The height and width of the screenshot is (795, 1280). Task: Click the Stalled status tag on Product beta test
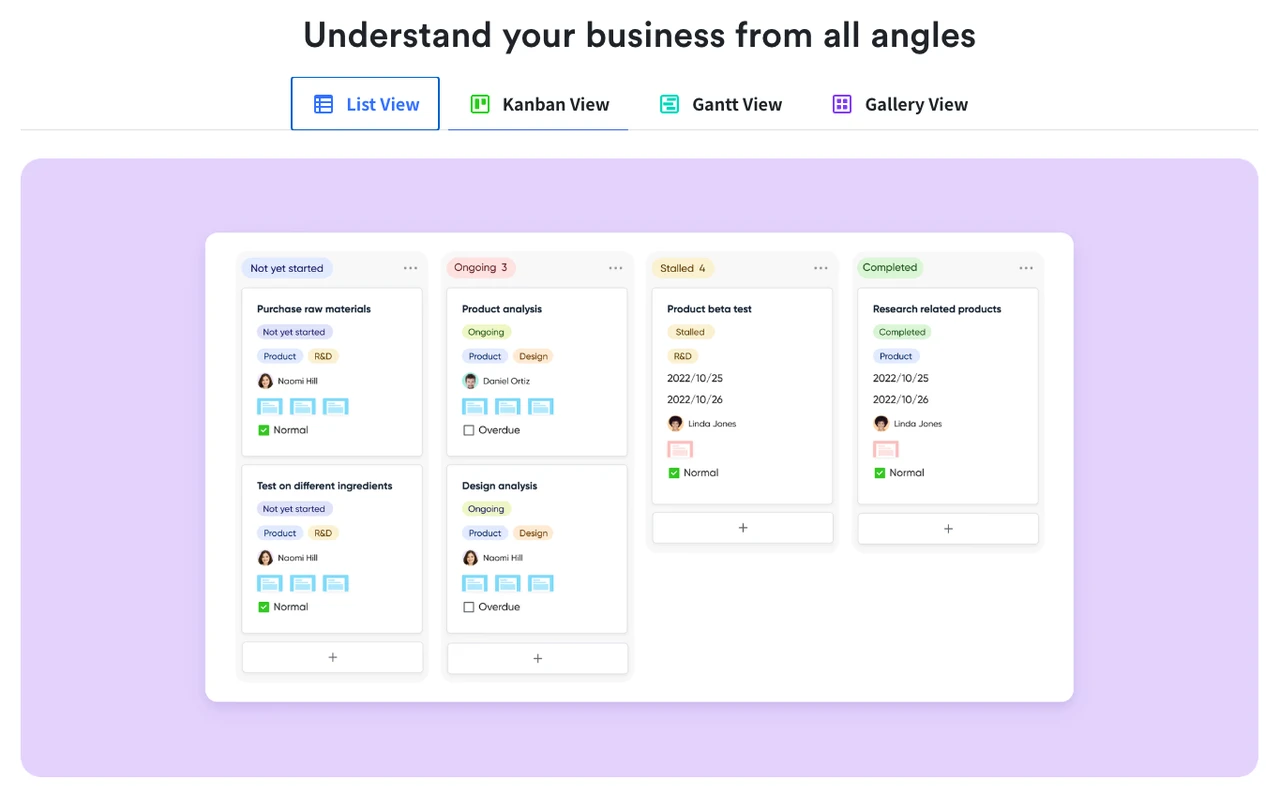point(690,332)
